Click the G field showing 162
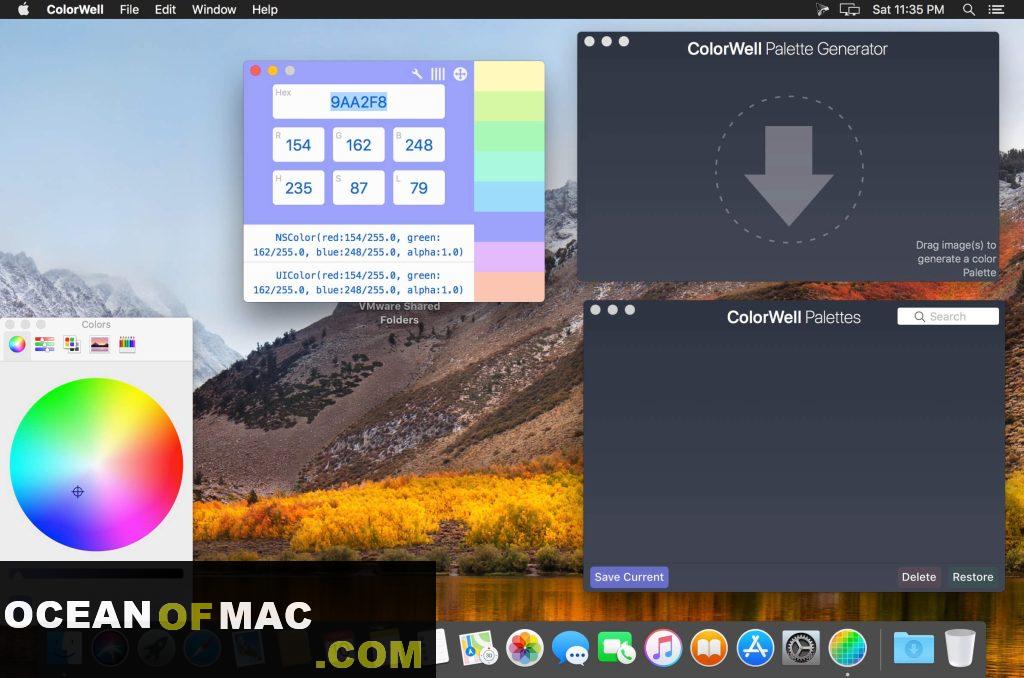This screenshot has height=678, width=1024. tap(359, 144)
